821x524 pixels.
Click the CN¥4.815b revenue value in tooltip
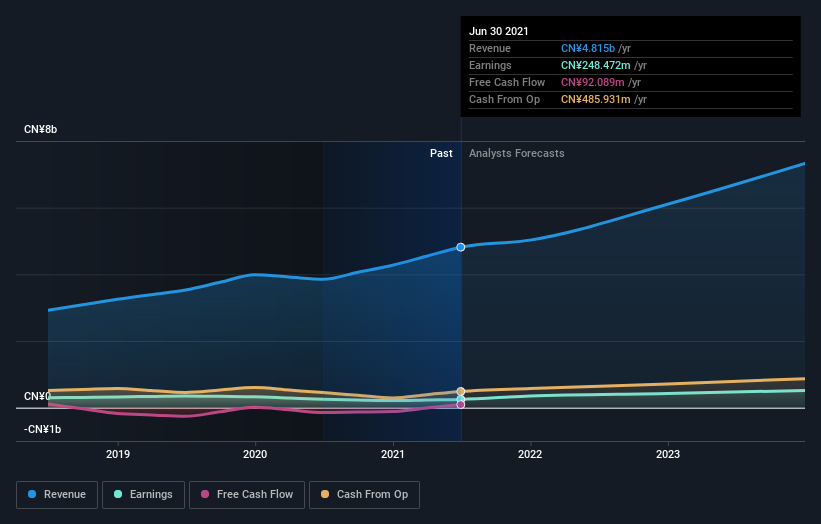pos(588,48)
